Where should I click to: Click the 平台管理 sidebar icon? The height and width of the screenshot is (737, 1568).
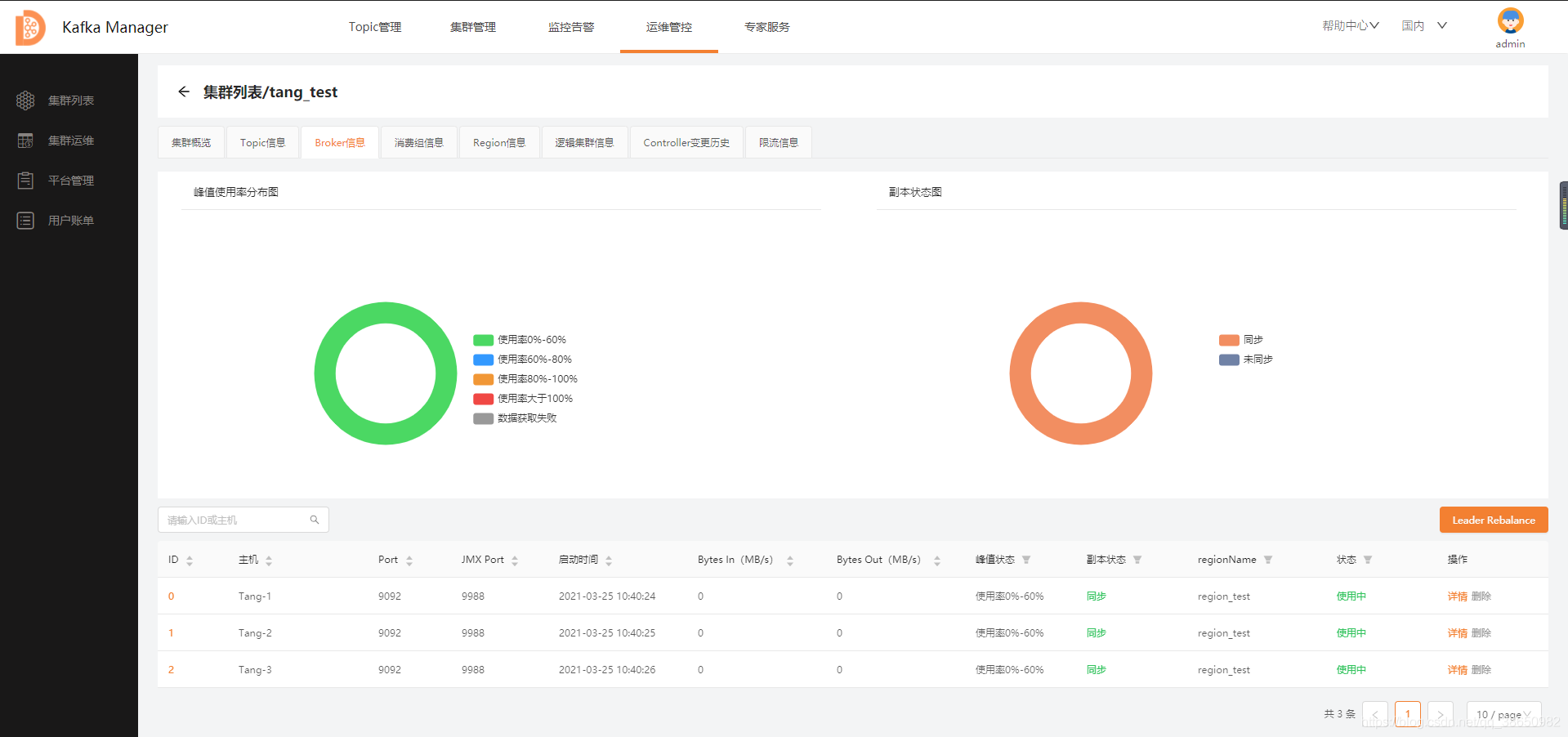pyautogui.click(x=25, y=181)
